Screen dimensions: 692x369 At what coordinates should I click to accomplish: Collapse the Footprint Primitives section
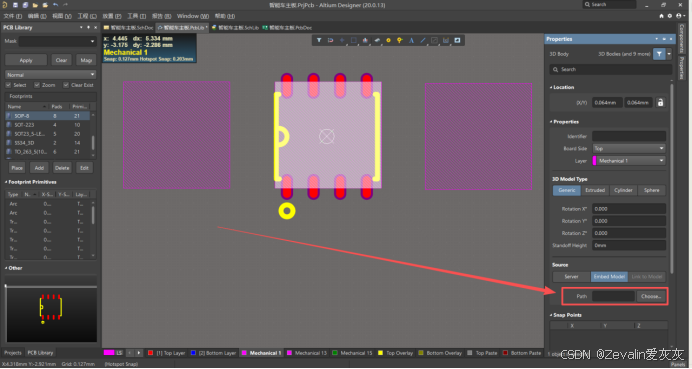click(x=6, y=182)
